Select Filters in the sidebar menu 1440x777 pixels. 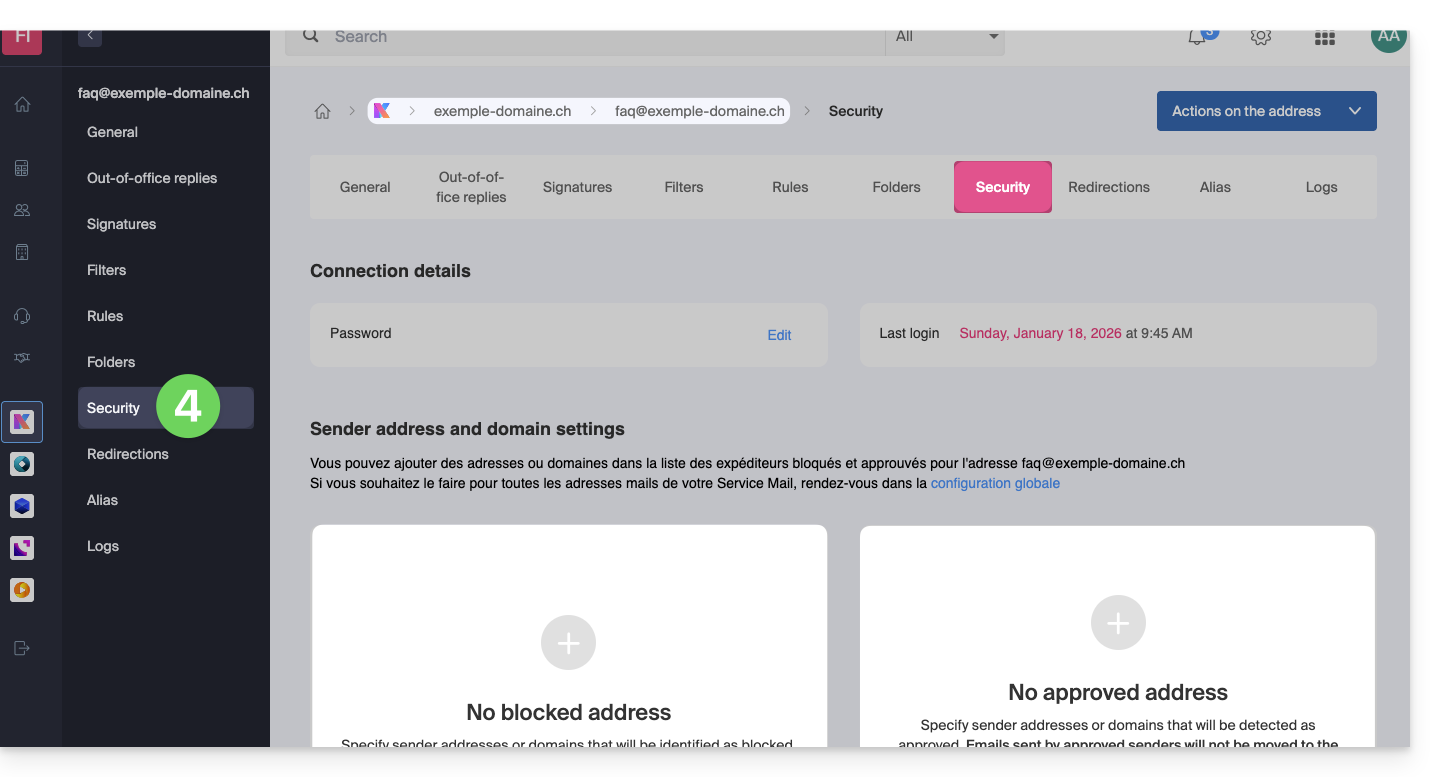tap(107, 270)
